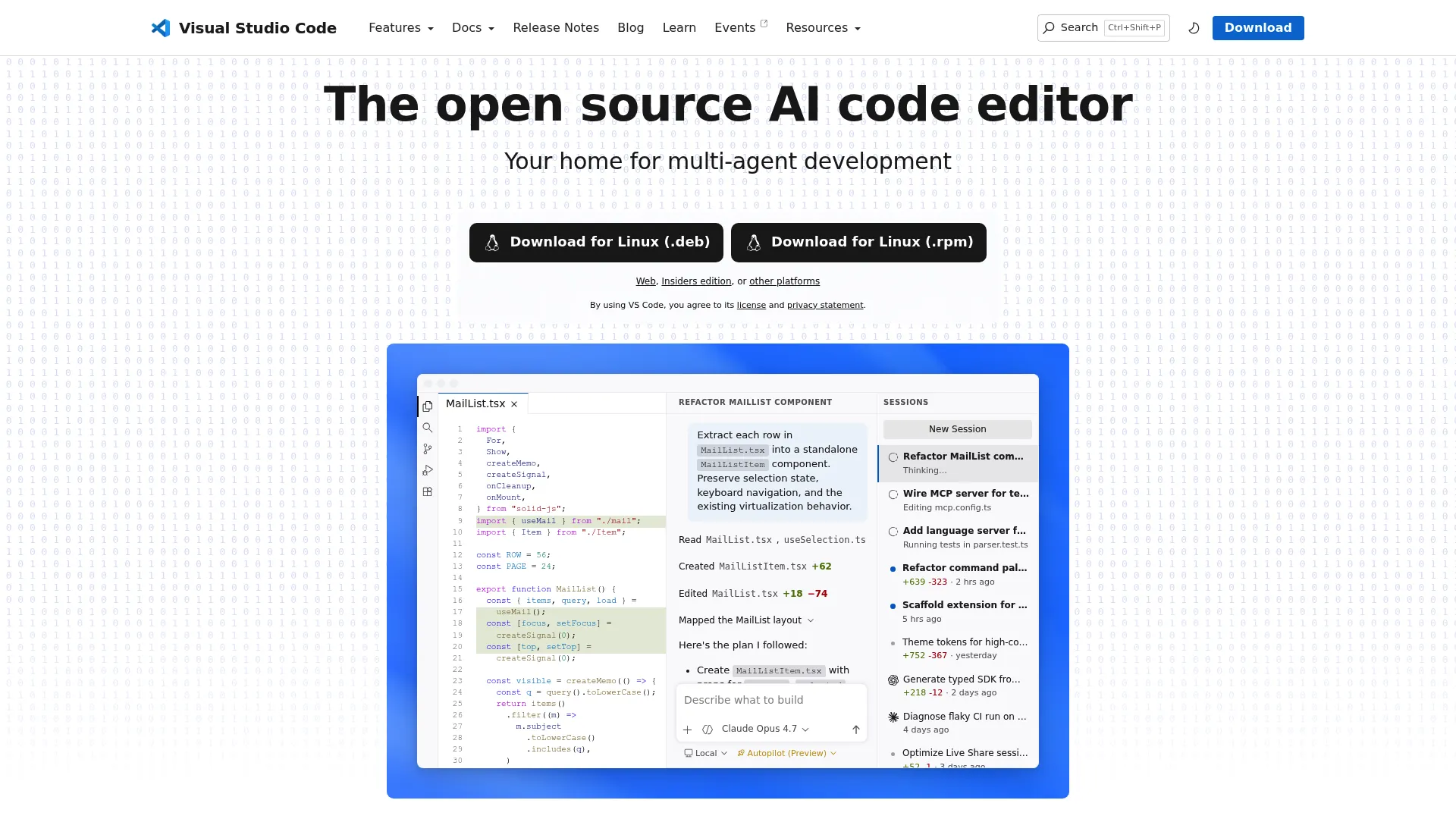This screenshot has height=819, width=1456.
Task: Open the Autopilot (Preview) dropdown
Action: [786, 754]
